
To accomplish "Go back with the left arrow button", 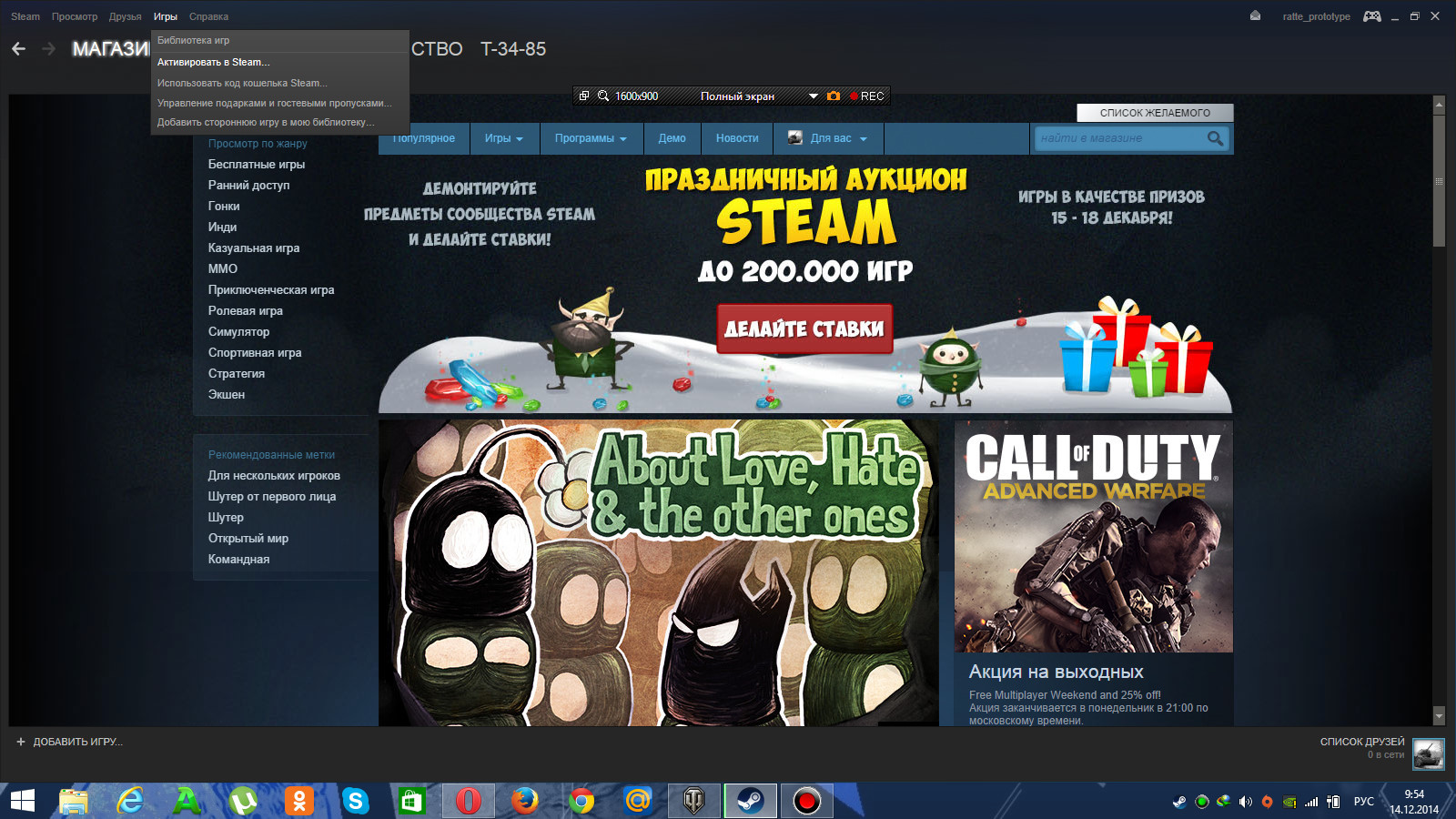I will 18,49.
